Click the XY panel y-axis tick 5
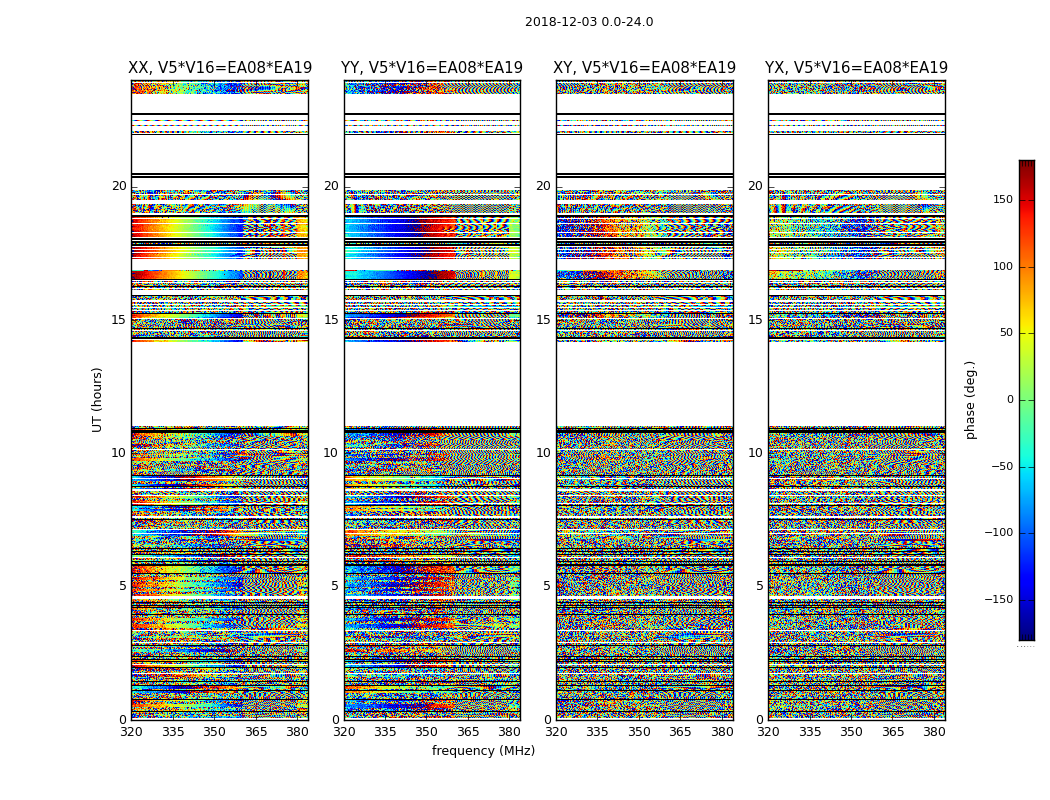 point(547,586)
